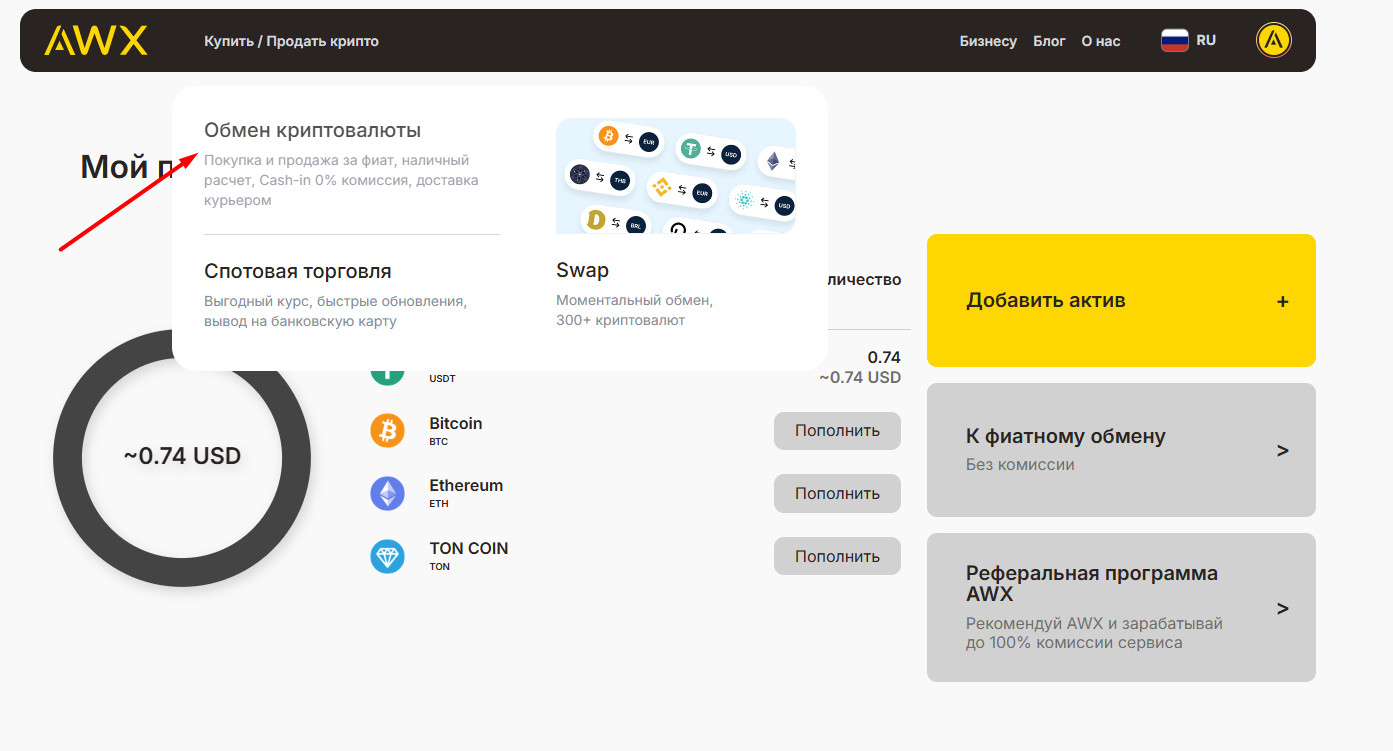Click the plus icon on Добавить актив

tap(1282, 301)
